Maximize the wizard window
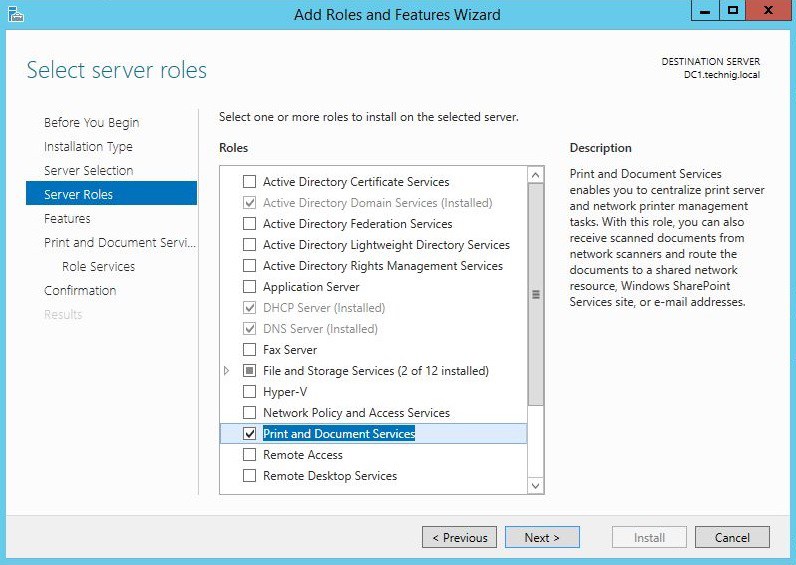The image size is (796, 565). tap(733, 11)
